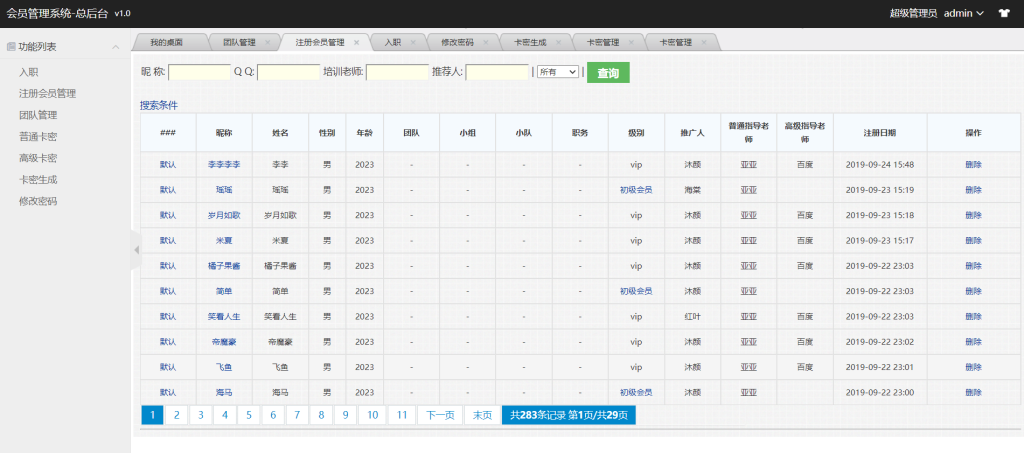The image size is (1024, 453).
Task: Click the green 查询 button
Action: pyautogui.click(x=608, y=72)
